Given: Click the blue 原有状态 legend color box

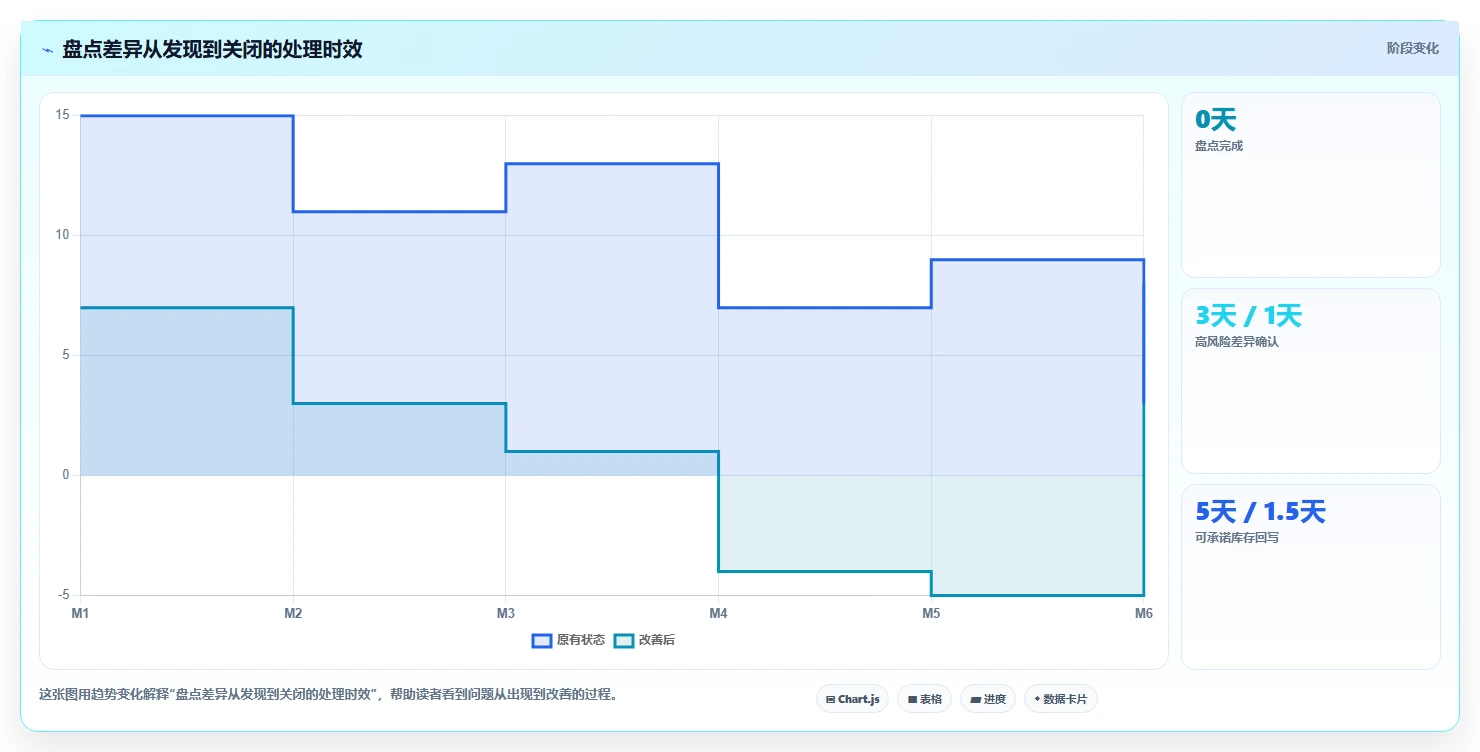Looking at the screenshot, I should pyautogui.click(x=542, y=640).
